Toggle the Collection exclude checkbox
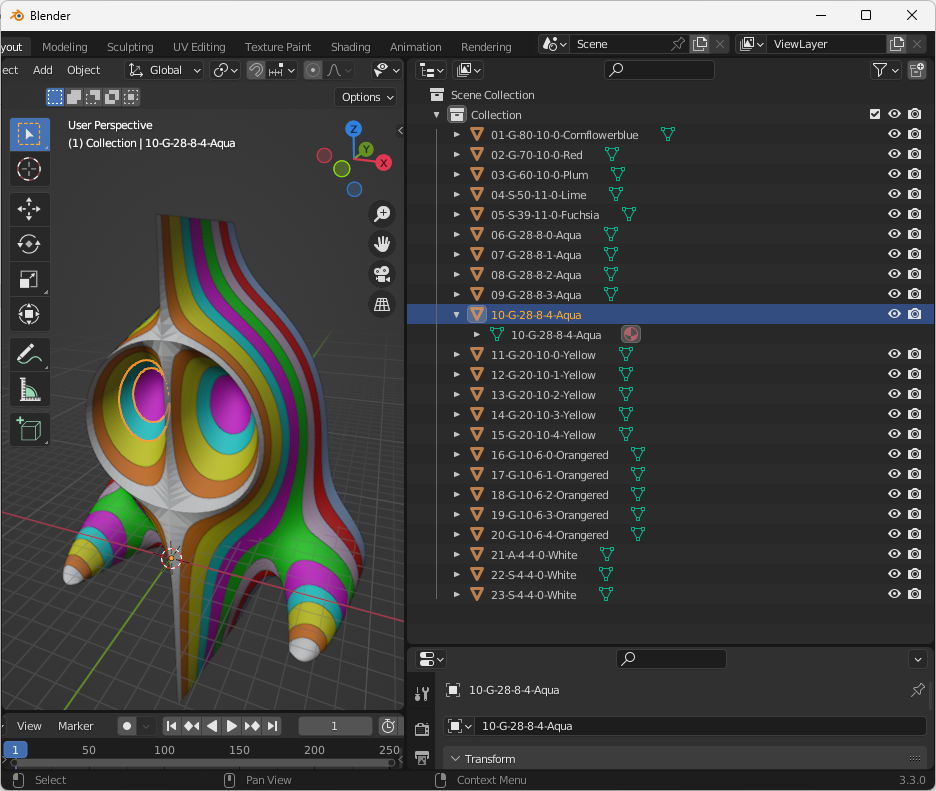 (x=874, y=114)
